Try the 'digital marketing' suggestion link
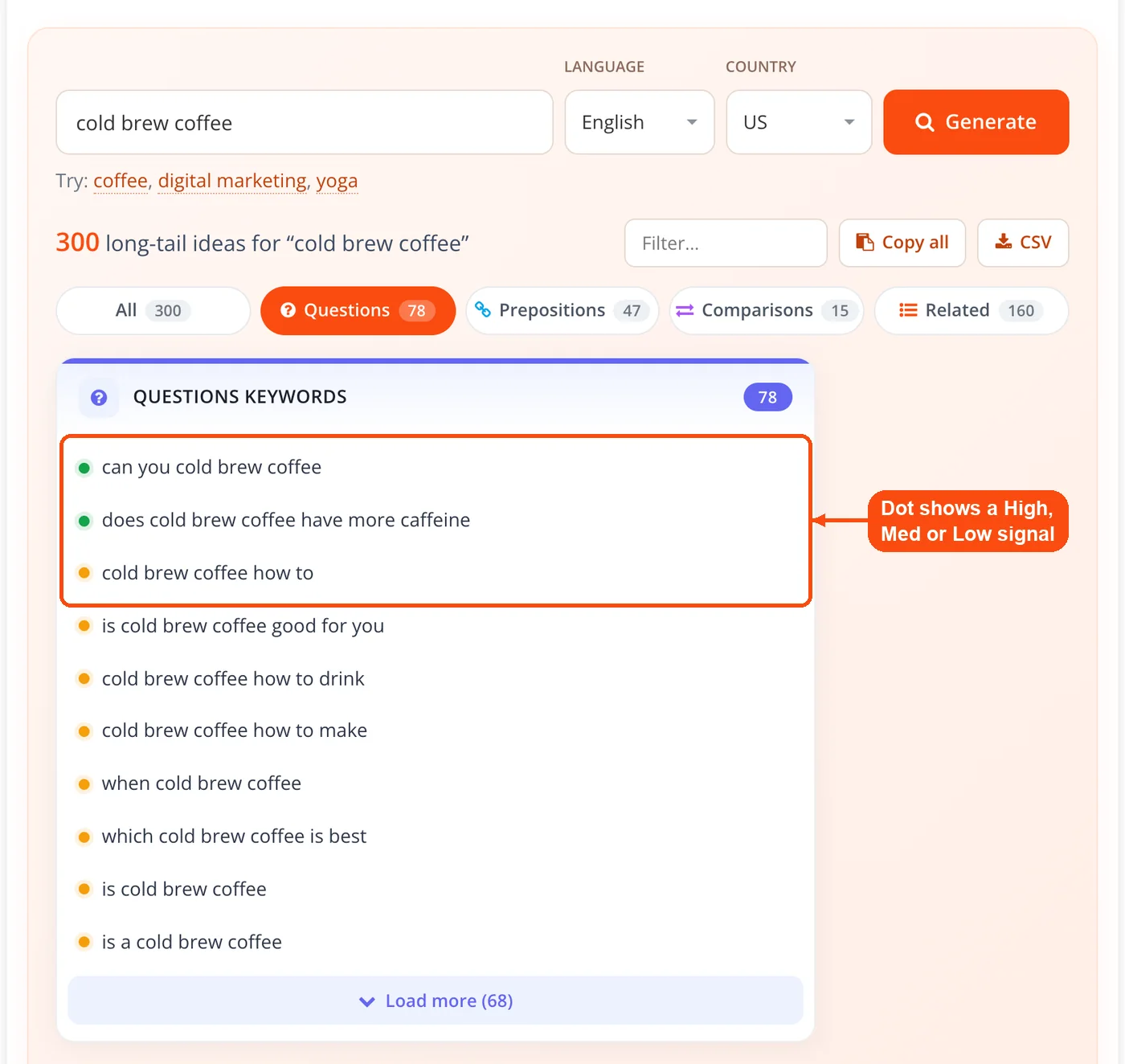 click(x=232, y=181)
